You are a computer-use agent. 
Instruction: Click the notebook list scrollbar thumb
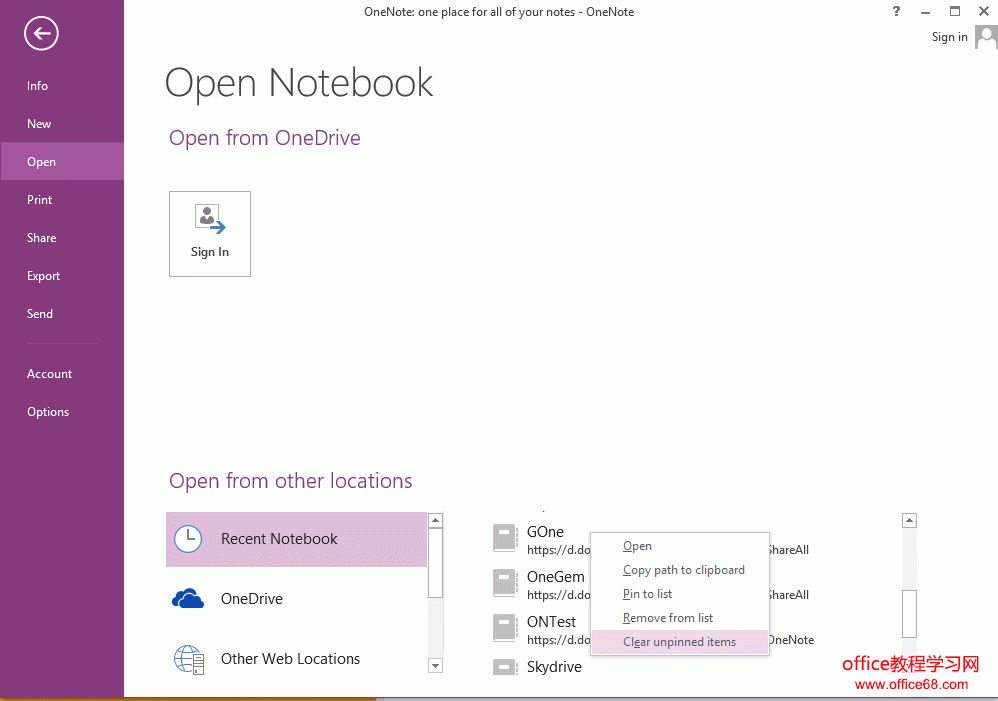910,614
